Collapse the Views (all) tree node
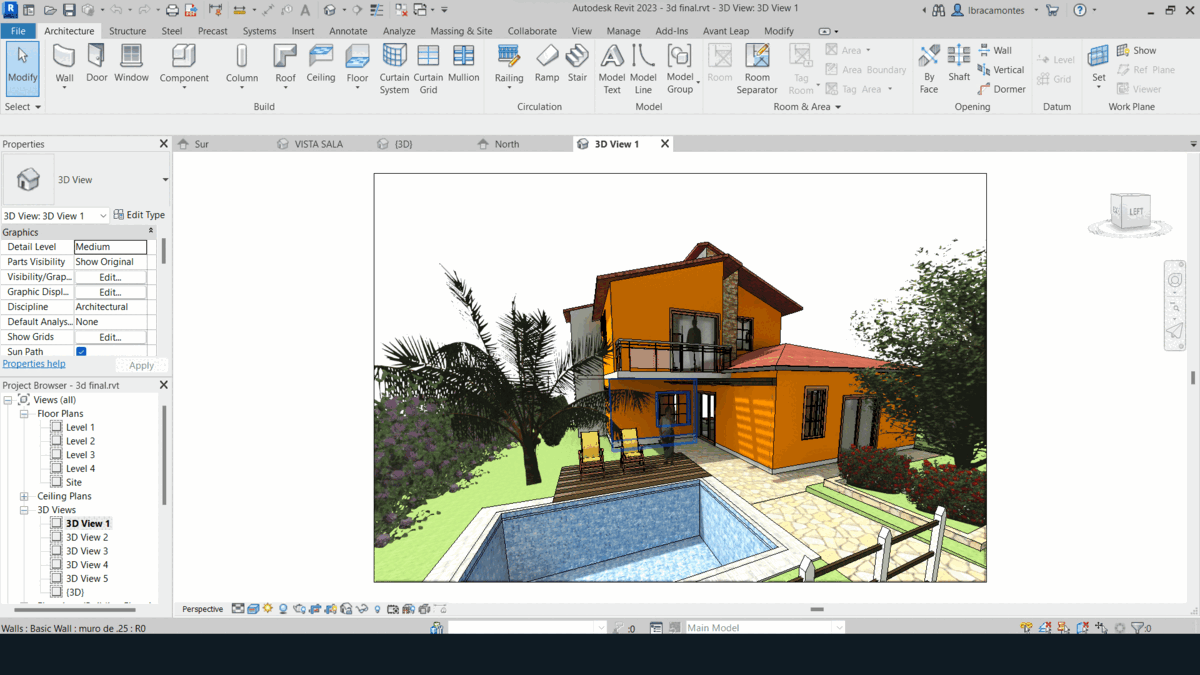The image size is (1200, 675). click(8, 400)
